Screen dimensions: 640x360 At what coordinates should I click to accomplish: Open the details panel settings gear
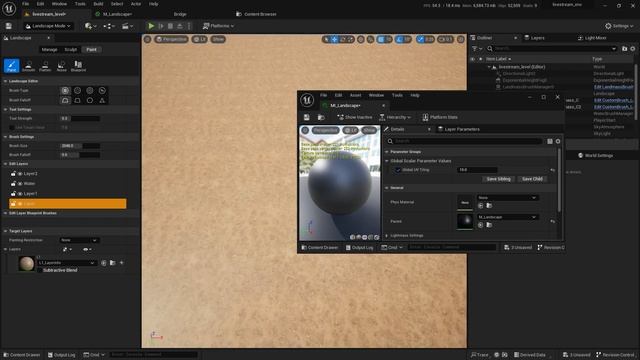pyautogui.click(x=558, y=141)
